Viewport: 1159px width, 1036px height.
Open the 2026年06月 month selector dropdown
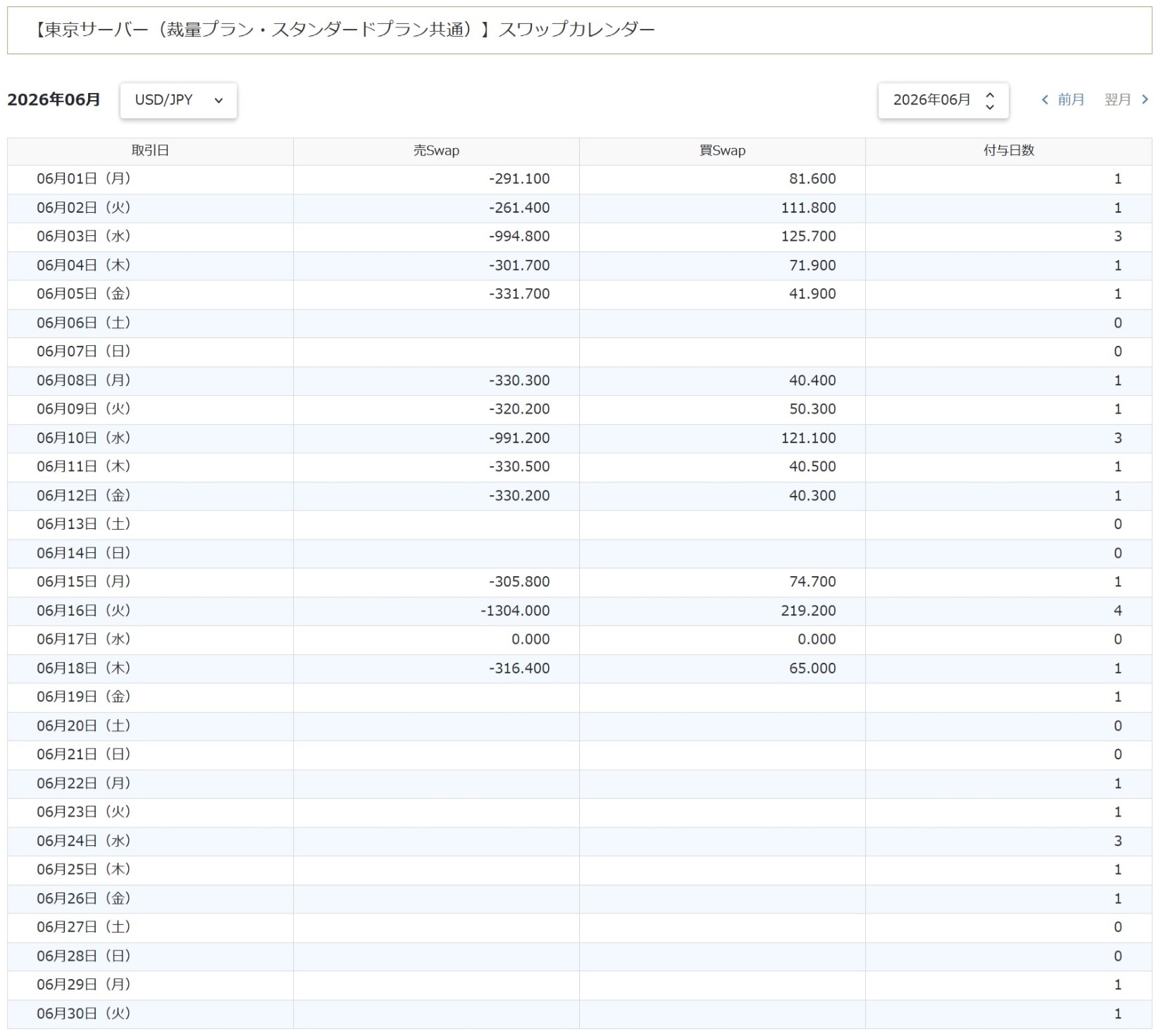tap(943, 100)
